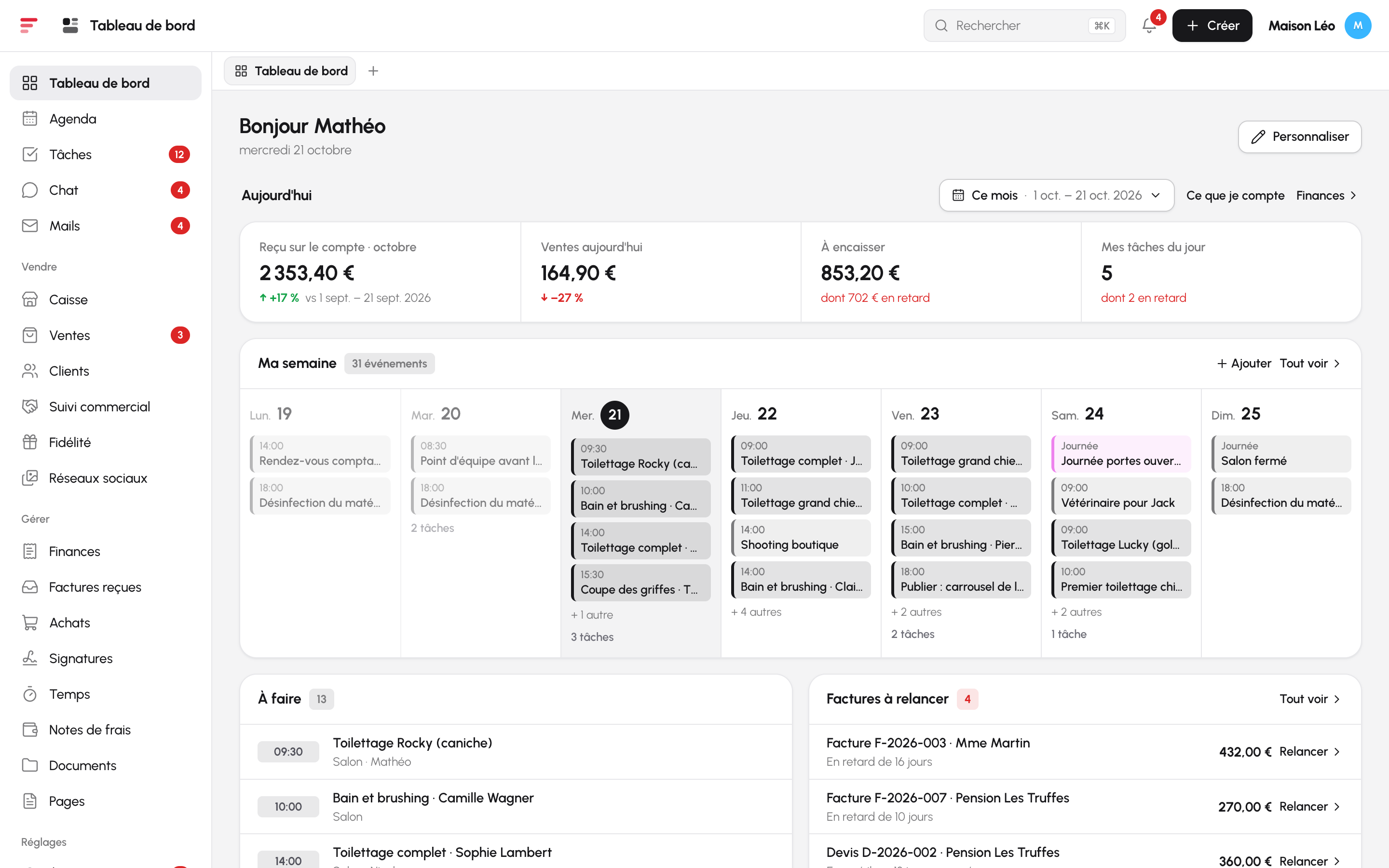Viewport: 1389px width, 868px height.
Task: Open Chat in the sidebar
Action: pyautogui.click(x=106, y=190)
